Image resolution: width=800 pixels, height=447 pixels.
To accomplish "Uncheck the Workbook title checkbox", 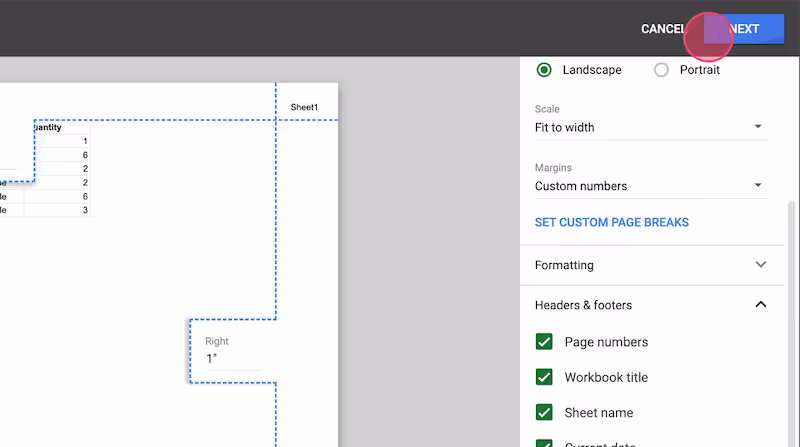I will click(544, 377).
